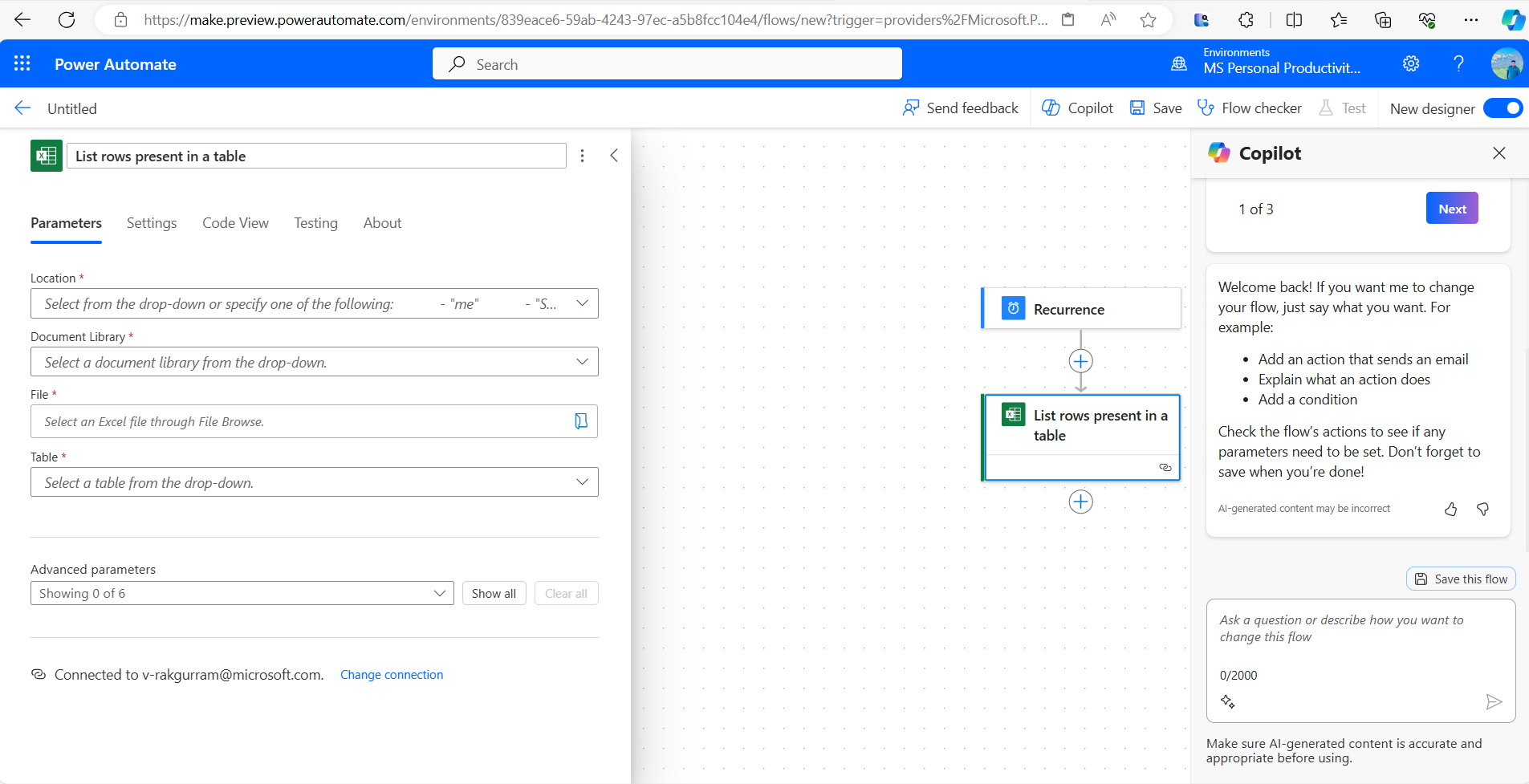Click Clear all button

566,593
